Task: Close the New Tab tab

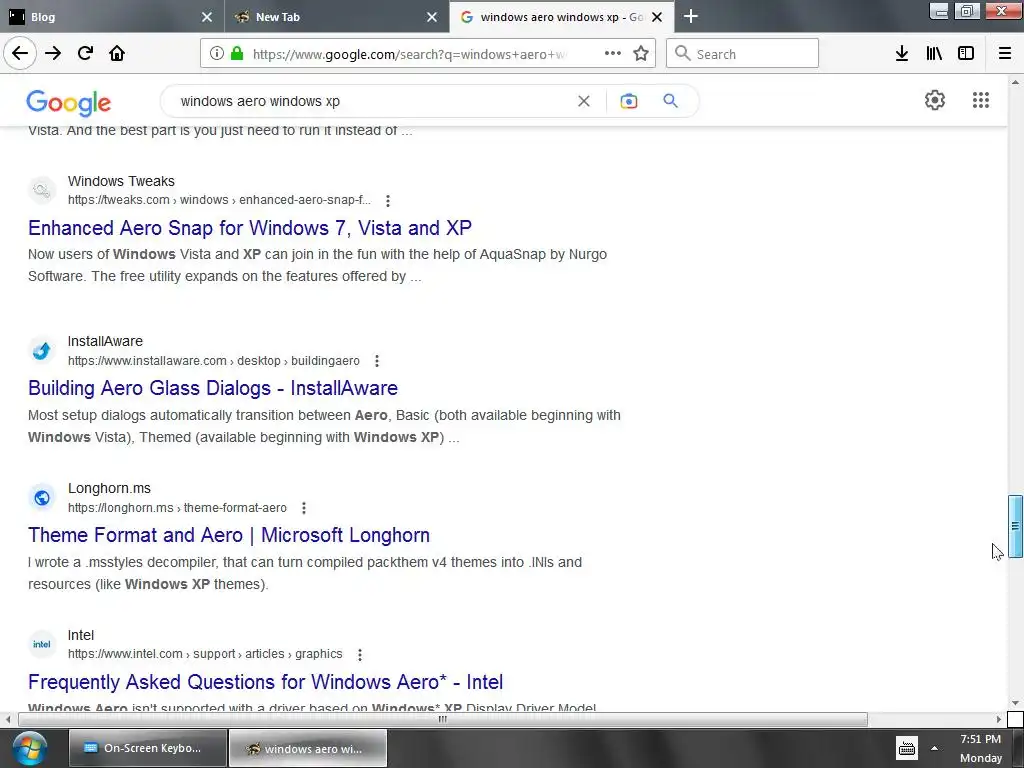Action: click(x=432, y=17)
